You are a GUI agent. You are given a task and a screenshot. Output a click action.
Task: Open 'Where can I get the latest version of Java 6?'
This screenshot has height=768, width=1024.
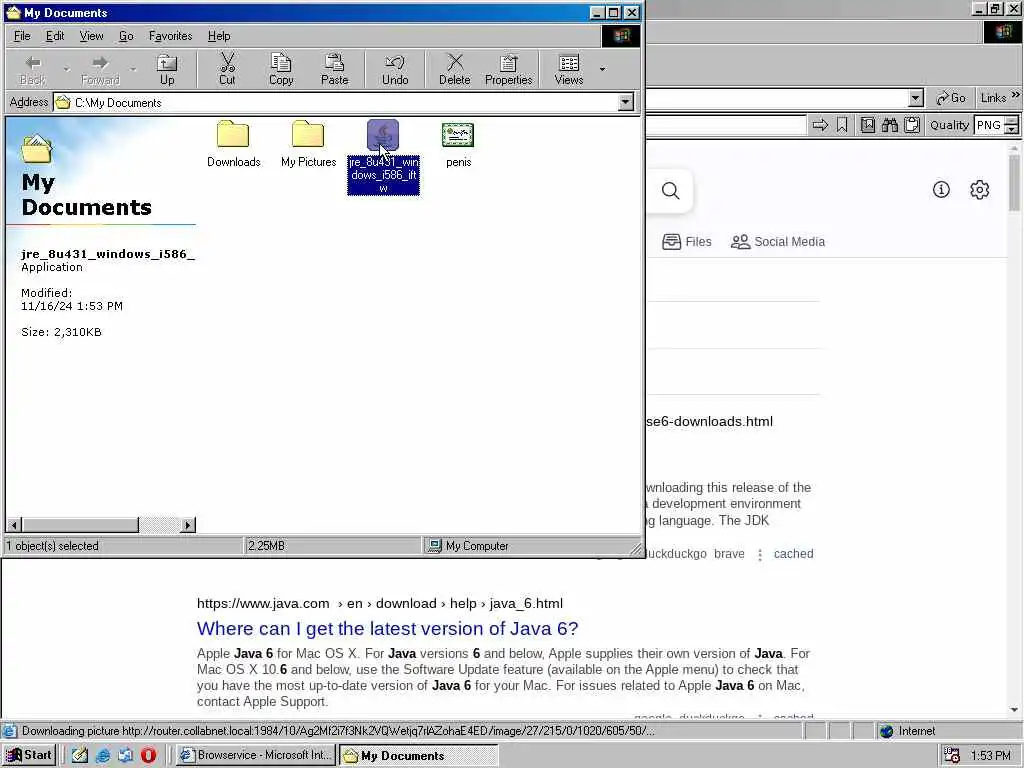(x=387, y=628)
